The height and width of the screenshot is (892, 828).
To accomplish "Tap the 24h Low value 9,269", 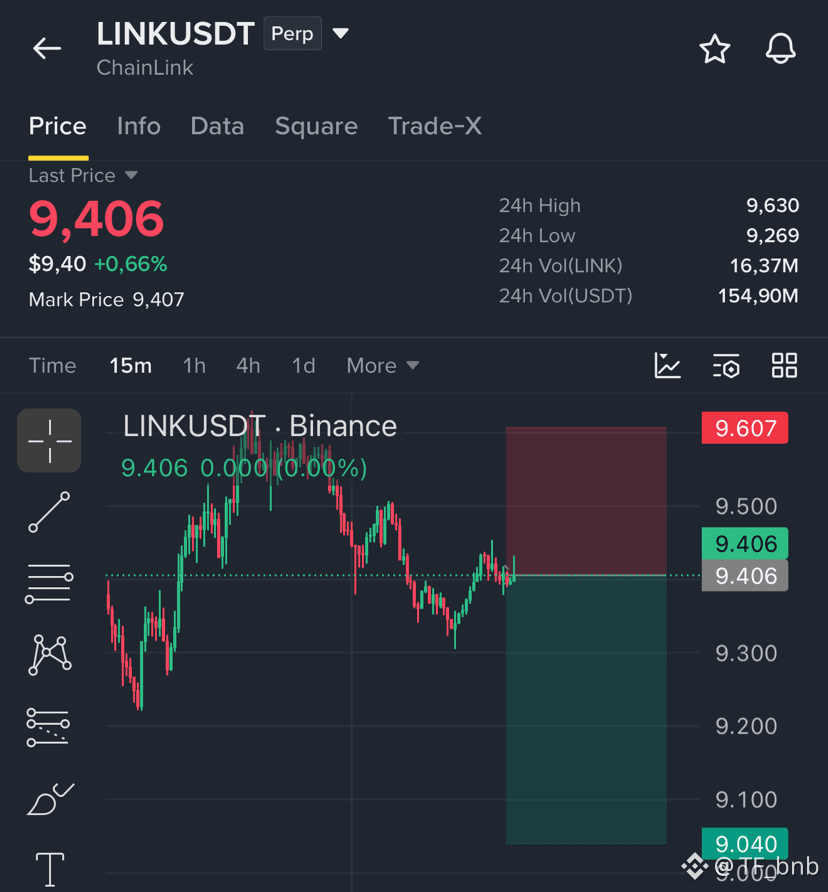I will pos(772,236).
